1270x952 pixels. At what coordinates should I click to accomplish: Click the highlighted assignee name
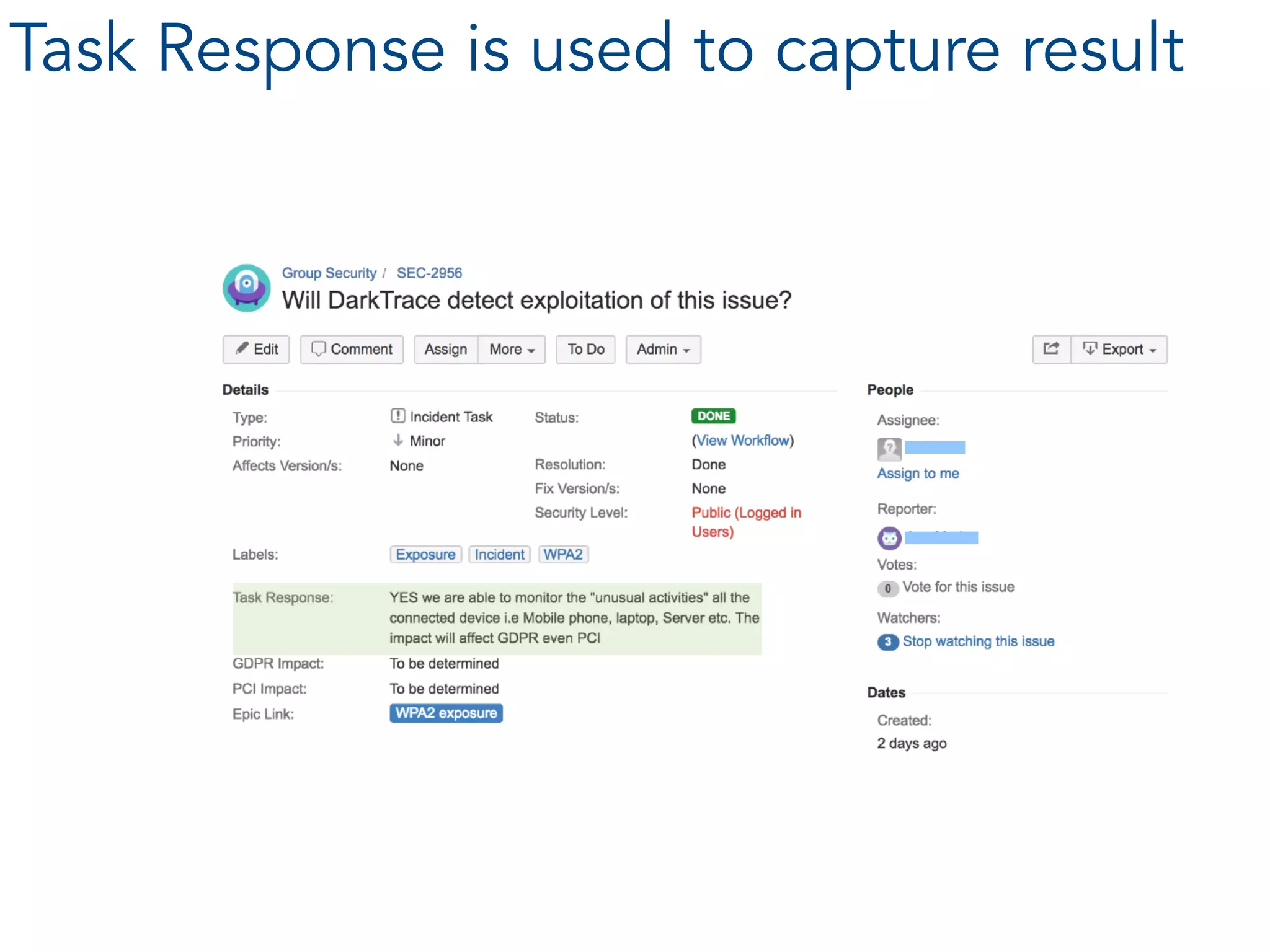click(935, 447)
